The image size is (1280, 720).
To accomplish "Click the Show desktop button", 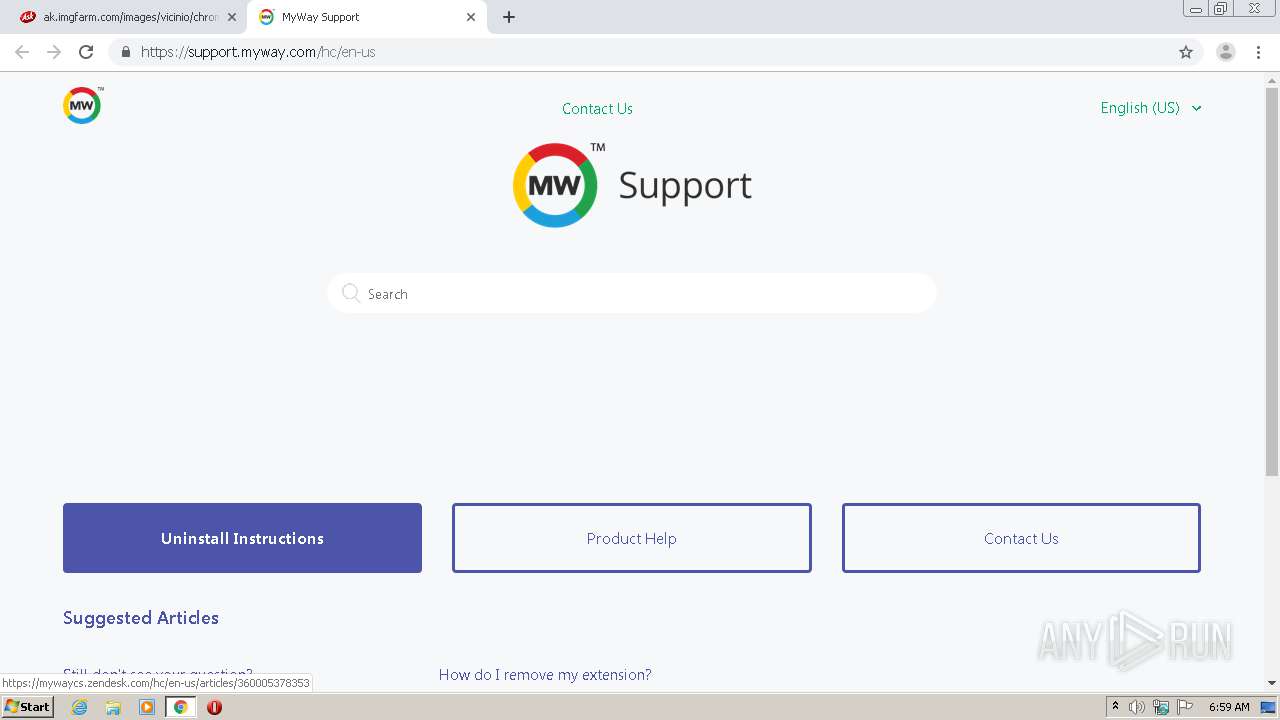I will point(1269,707).
